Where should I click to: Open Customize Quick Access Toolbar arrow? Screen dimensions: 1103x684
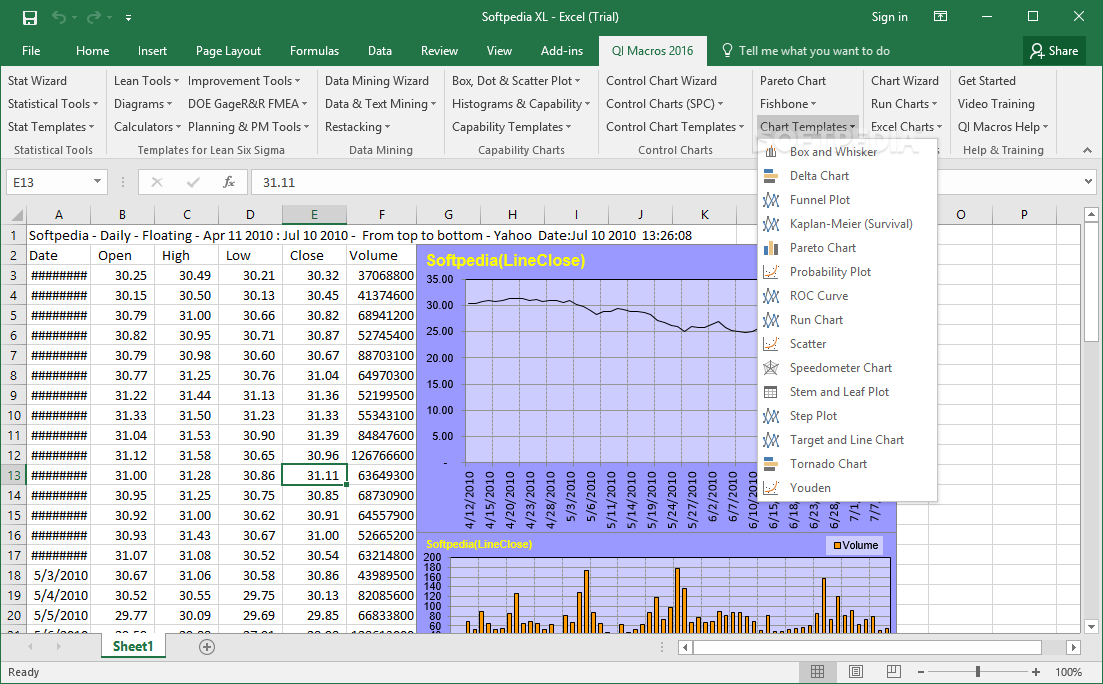pyautogui.click(x=128, y=18)
